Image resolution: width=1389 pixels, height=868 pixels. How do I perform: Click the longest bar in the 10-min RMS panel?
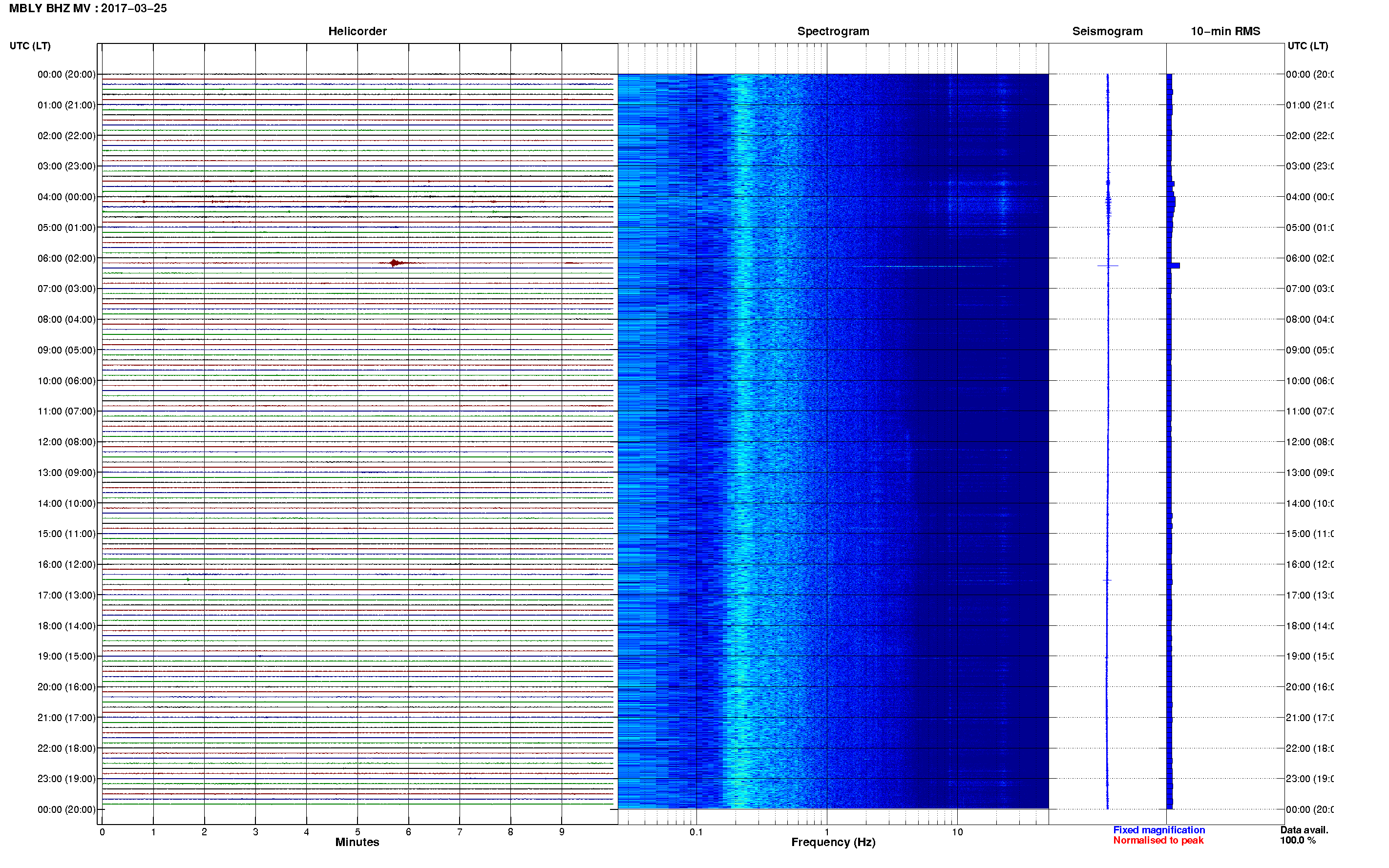(1173, 266)
